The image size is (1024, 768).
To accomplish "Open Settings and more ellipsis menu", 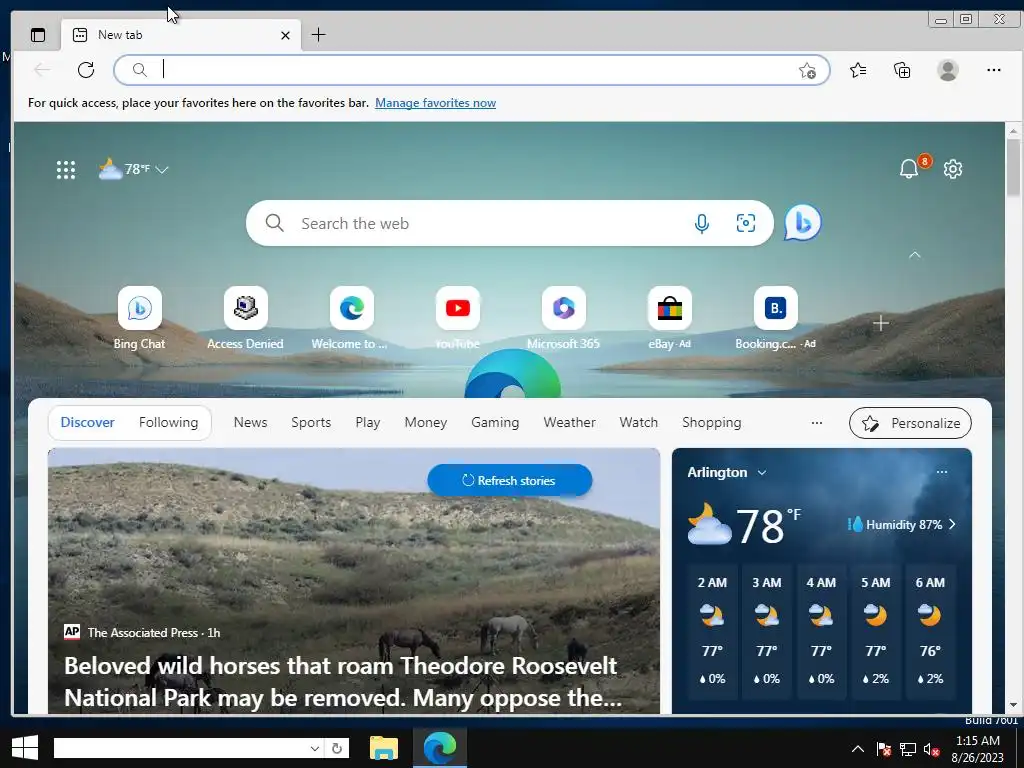I will pyautogui.click(x=994, y=70).
